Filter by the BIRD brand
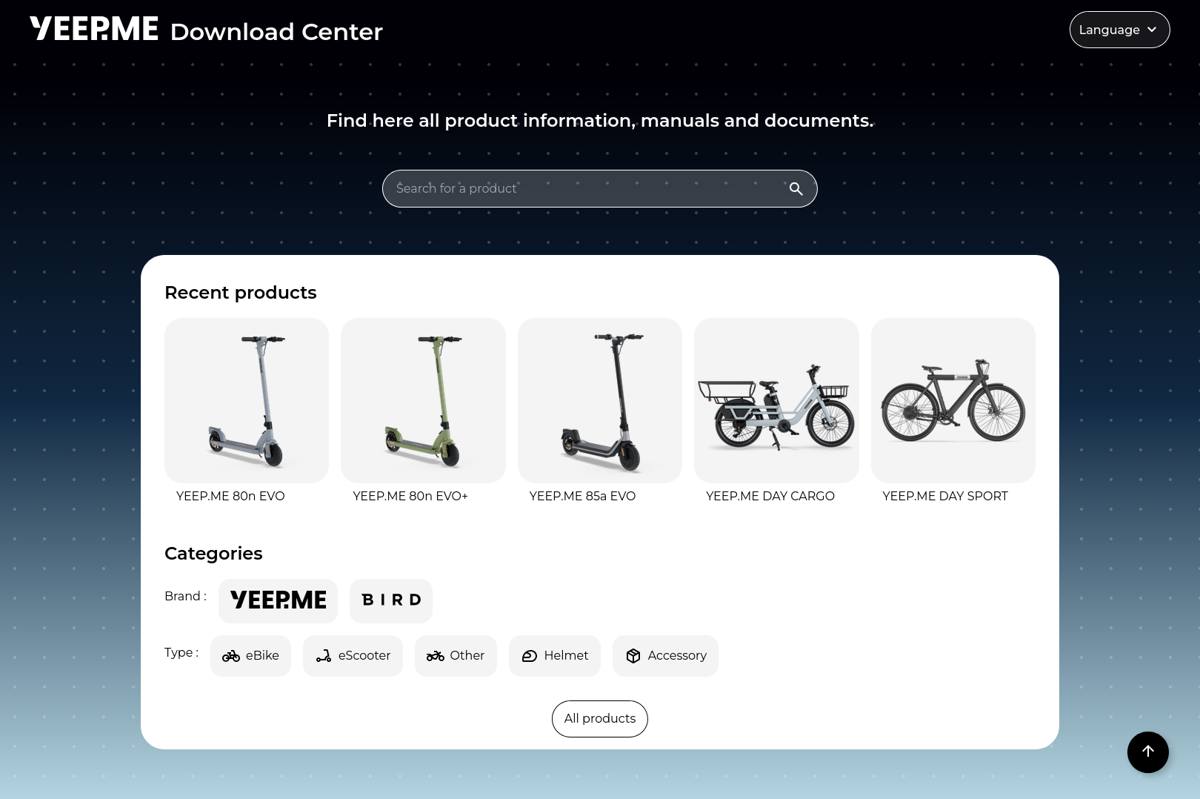 click(391, 600)
